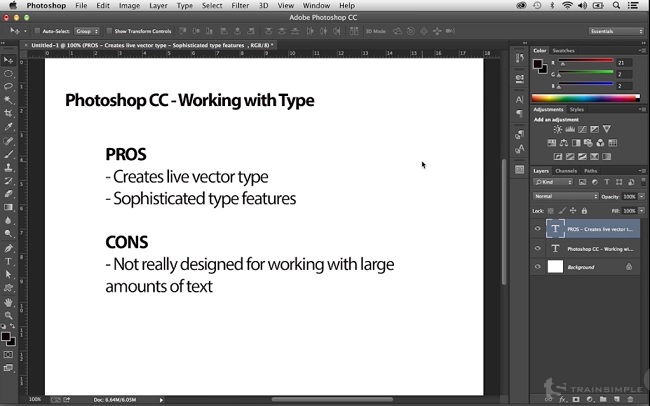This screenshot has height=406, width=650.
Task: Pick a color from the spectrum ramp
Action: pos(586,98)
